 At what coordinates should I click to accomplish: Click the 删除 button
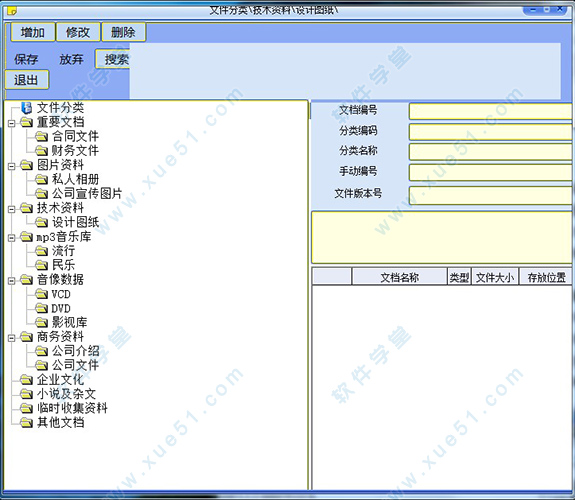pos(123,32)
